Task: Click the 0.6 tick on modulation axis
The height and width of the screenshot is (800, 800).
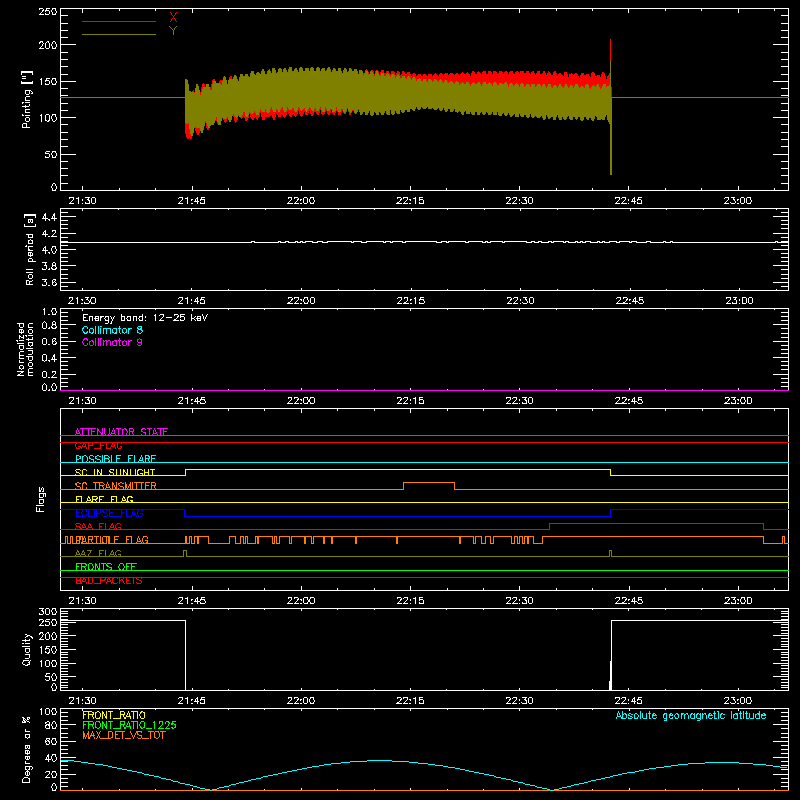Action: point(49,341)
